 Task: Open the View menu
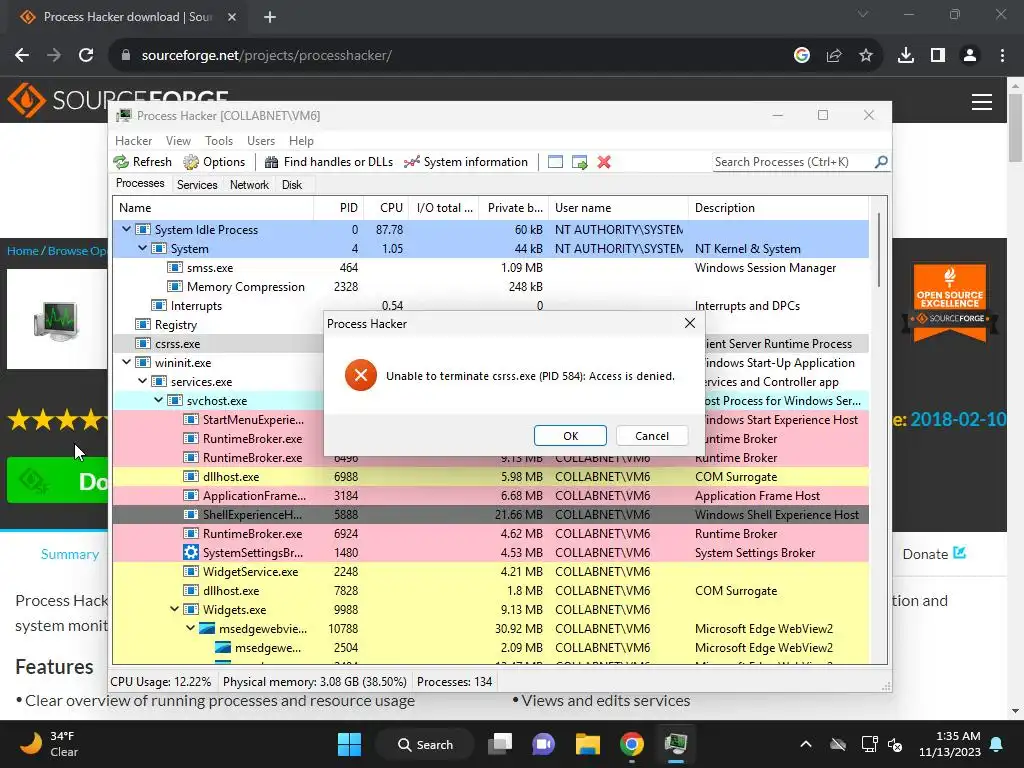click(x=178, y=141)
